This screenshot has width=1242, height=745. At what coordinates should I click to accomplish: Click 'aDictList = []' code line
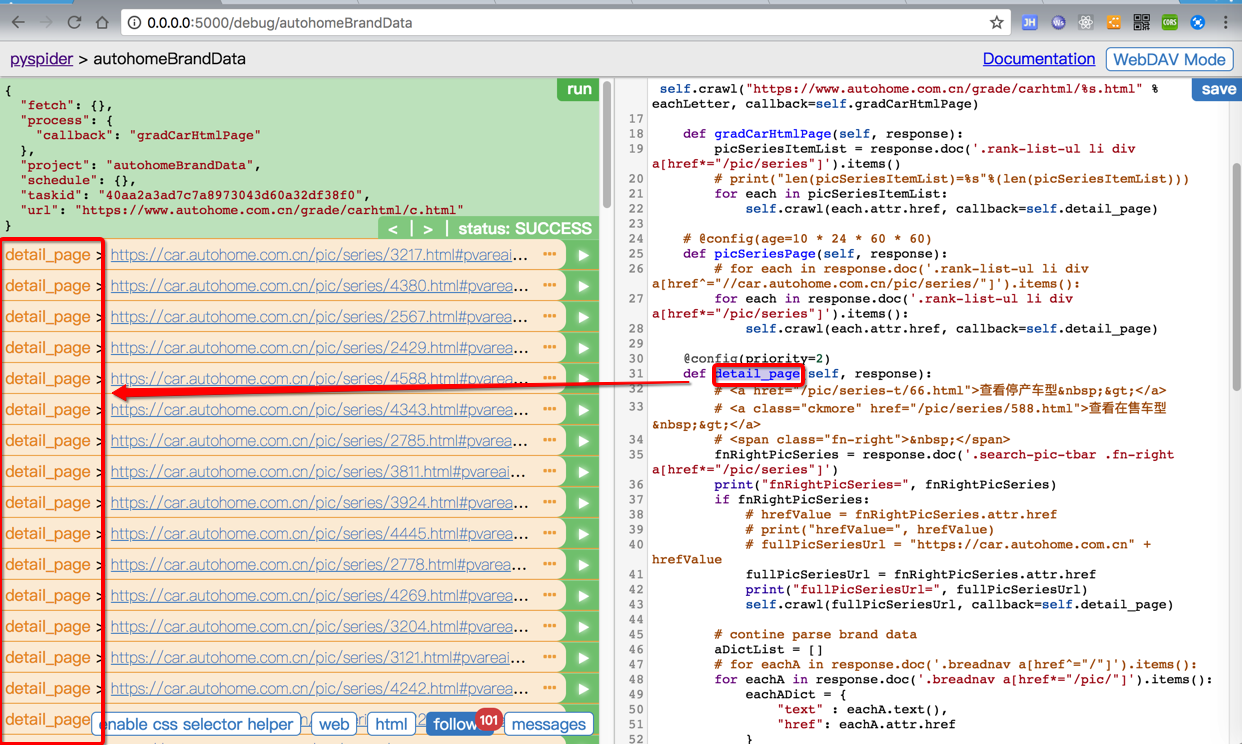[768, 649]
